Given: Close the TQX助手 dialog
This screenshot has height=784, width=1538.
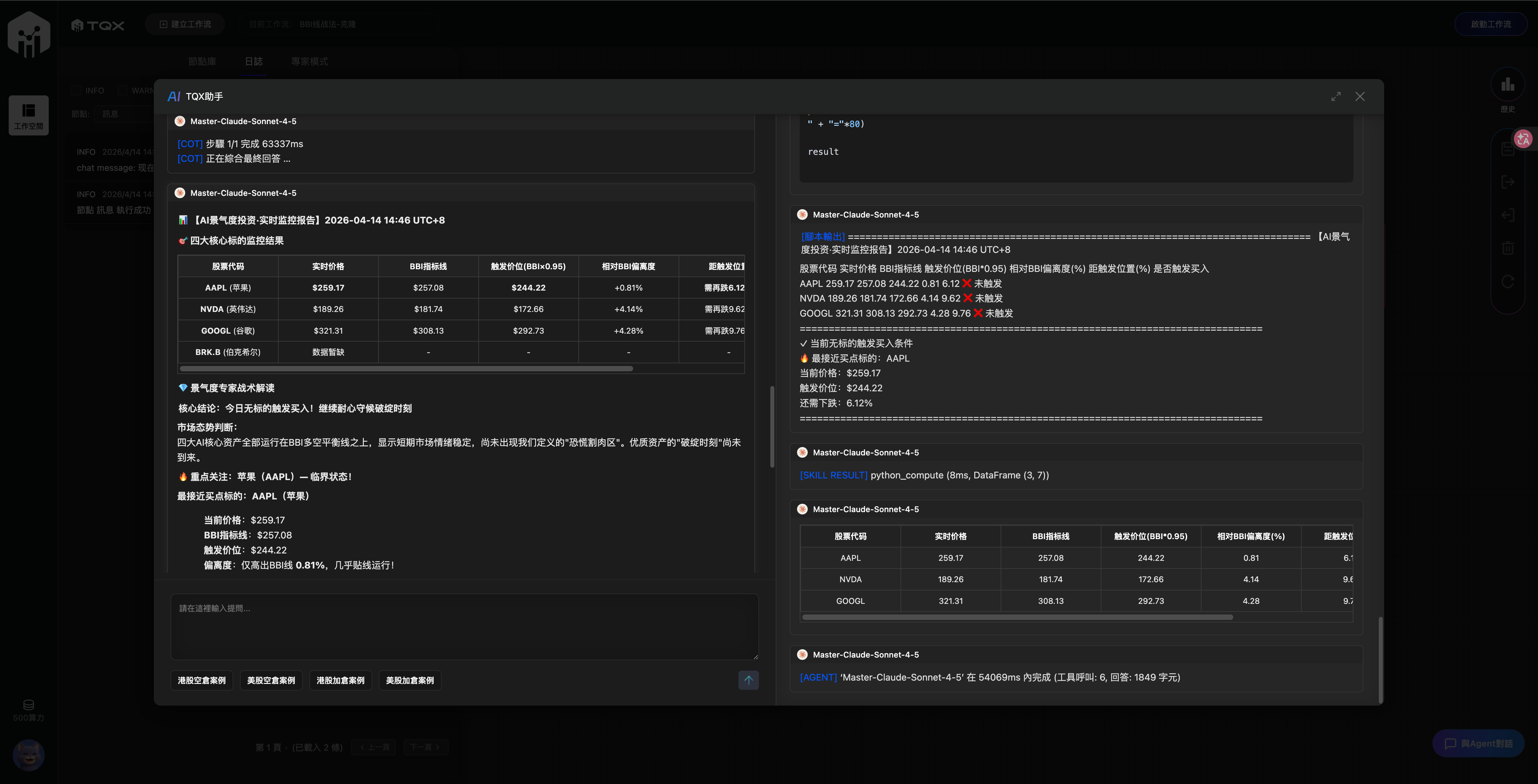Looking at the screenshot, I should pyautogui.click(x=1359, y=97).
